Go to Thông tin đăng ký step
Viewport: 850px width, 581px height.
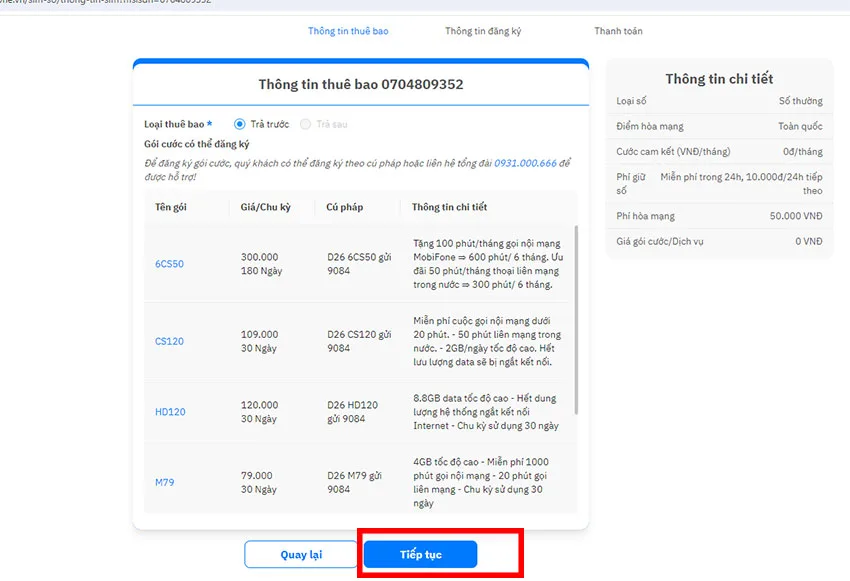(x=483, y=31)
